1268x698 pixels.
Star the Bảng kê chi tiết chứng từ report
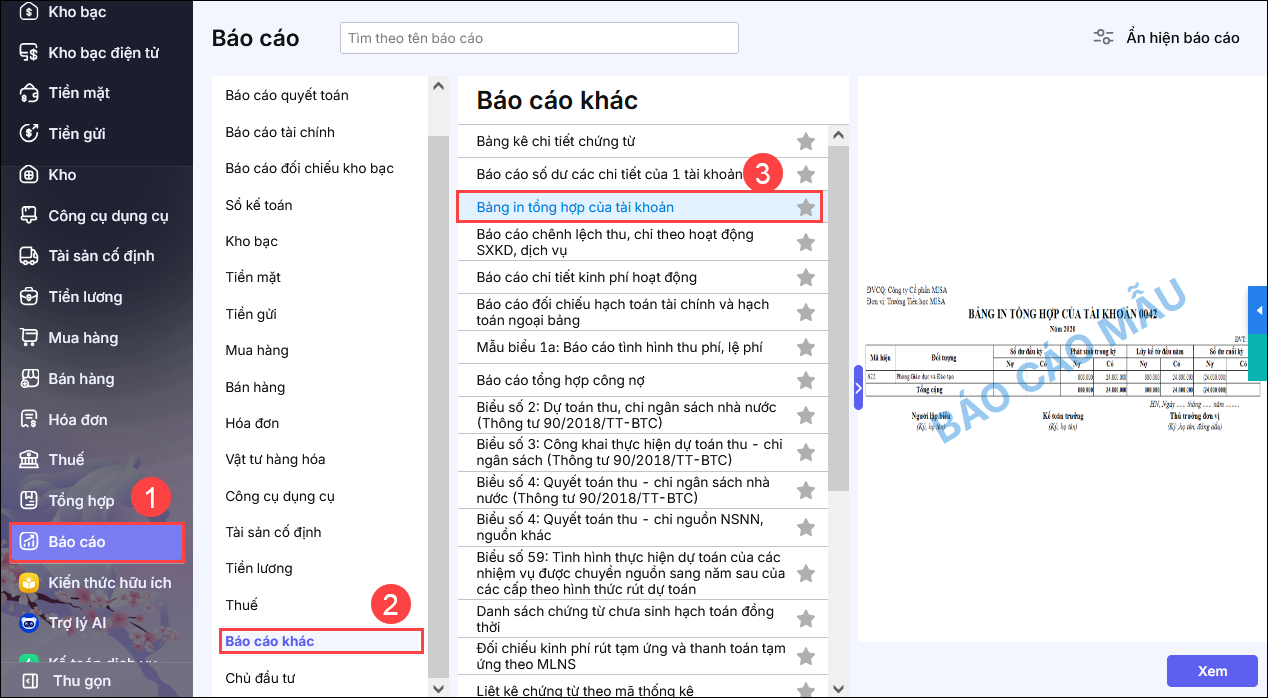coord(806,142)
